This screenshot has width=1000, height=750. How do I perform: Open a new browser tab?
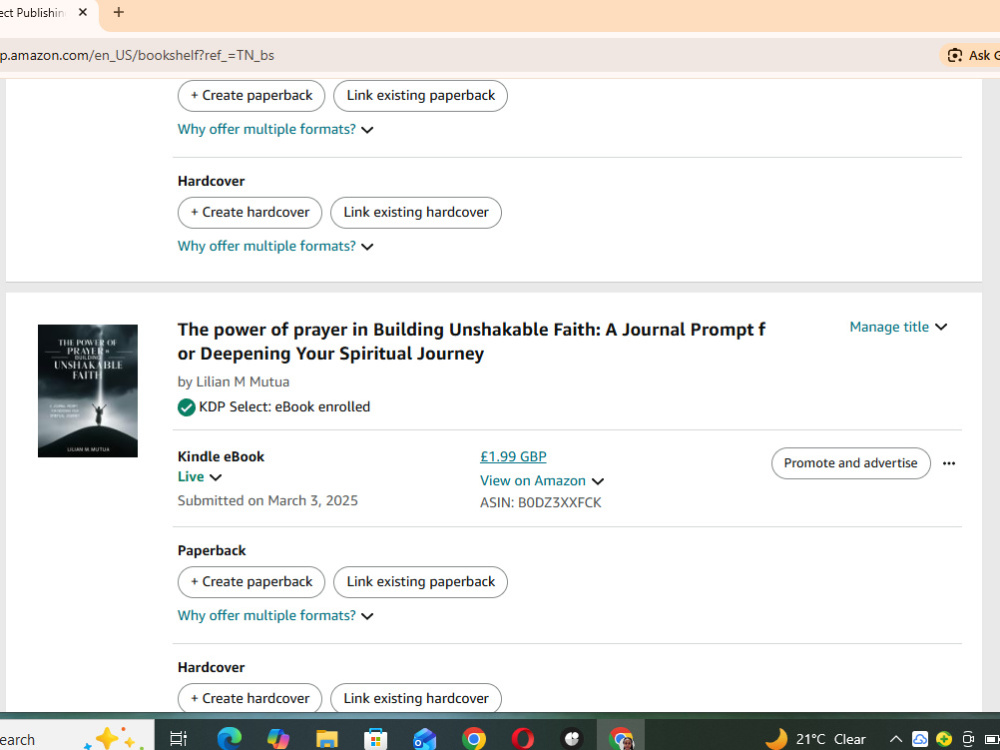[x=119, y=12]
